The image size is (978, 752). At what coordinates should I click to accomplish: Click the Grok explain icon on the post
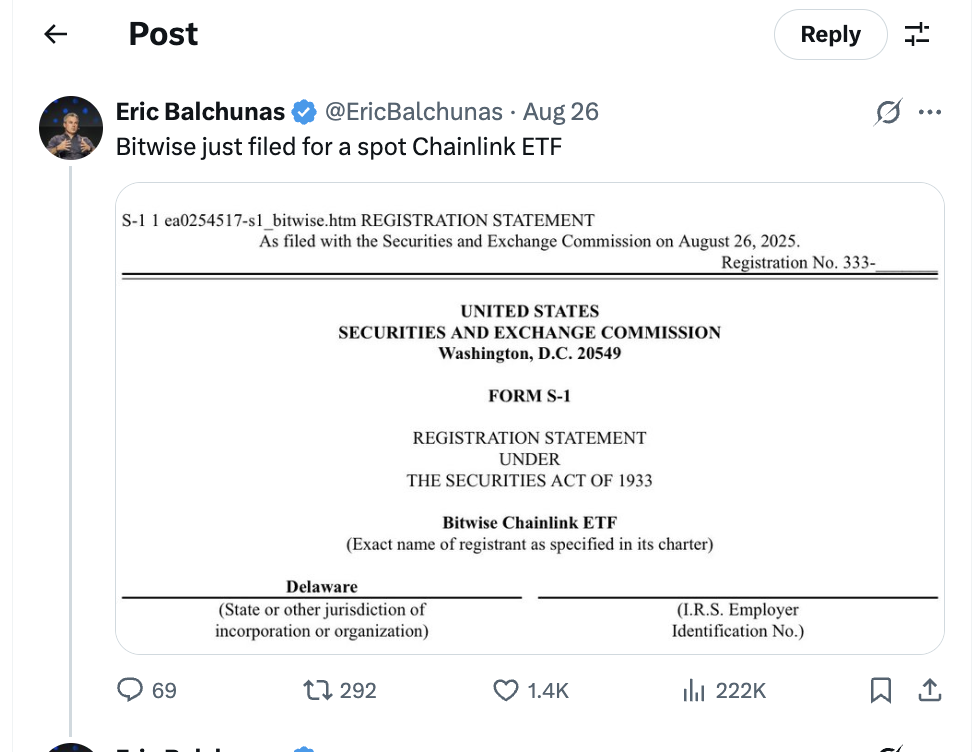point(888,112)
